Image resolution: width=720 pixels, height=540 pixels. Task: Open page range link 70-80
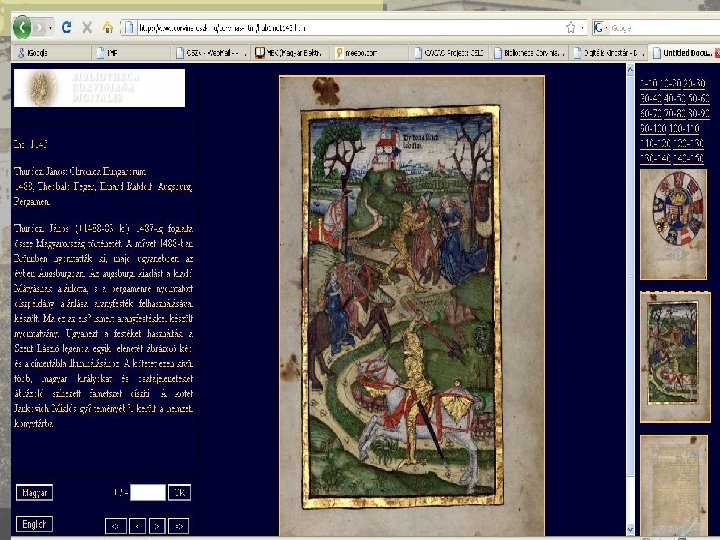(x=675, y=113)
